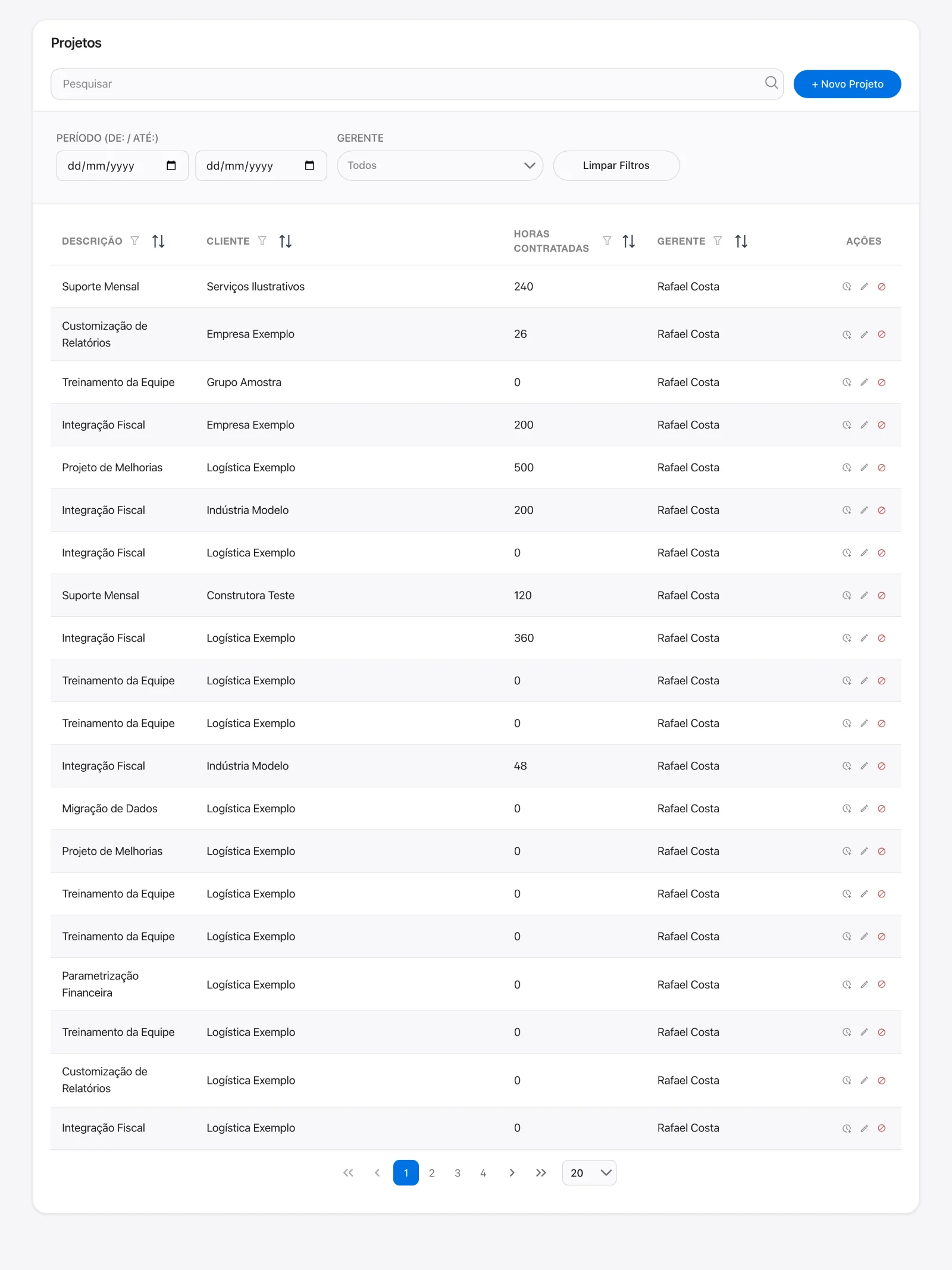Click the Parametrização Financeira description

click(x=101, y=984)
